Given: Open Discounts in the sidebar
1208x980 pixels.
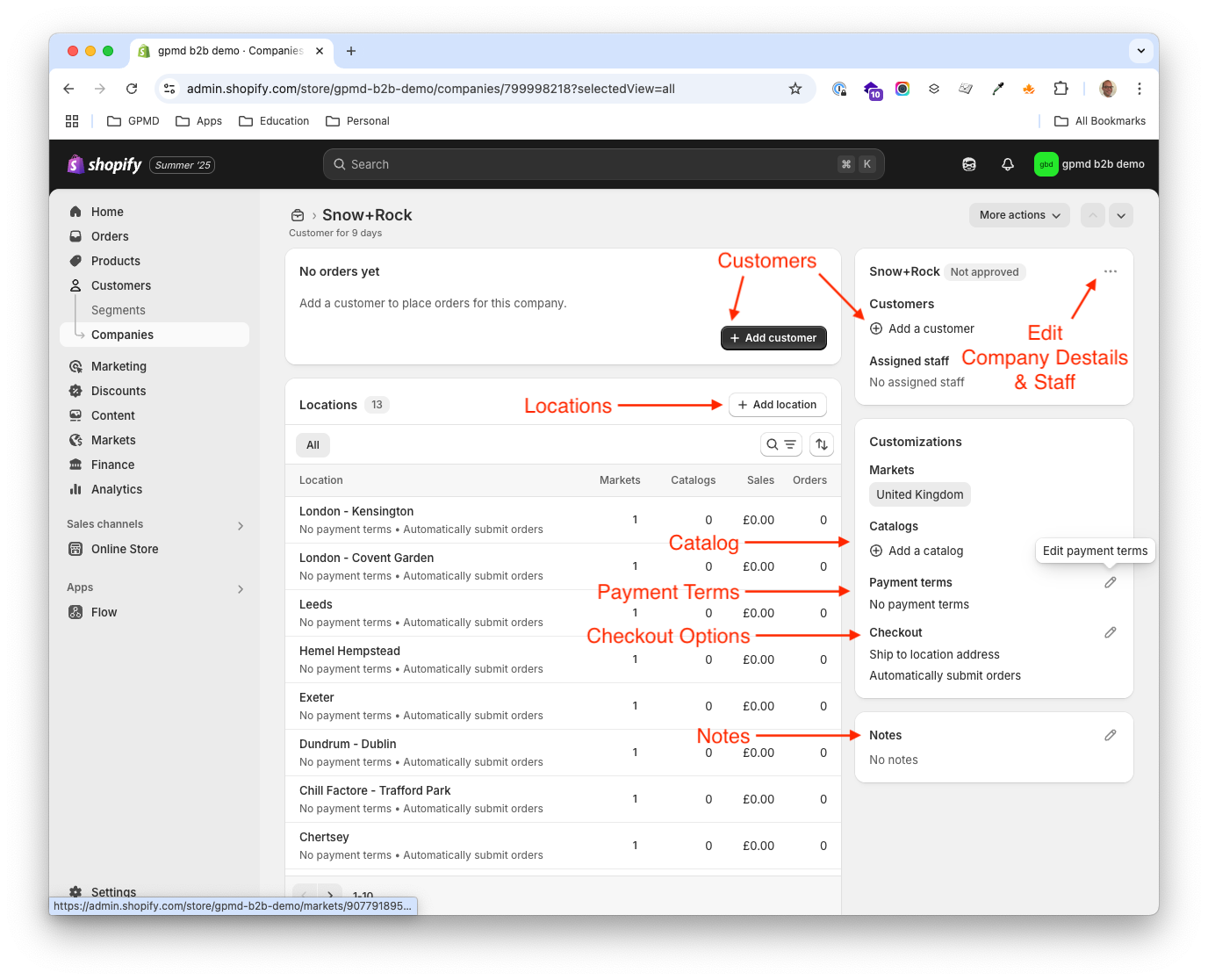Looking at the screenshot, I should click(x=155, y=391).
